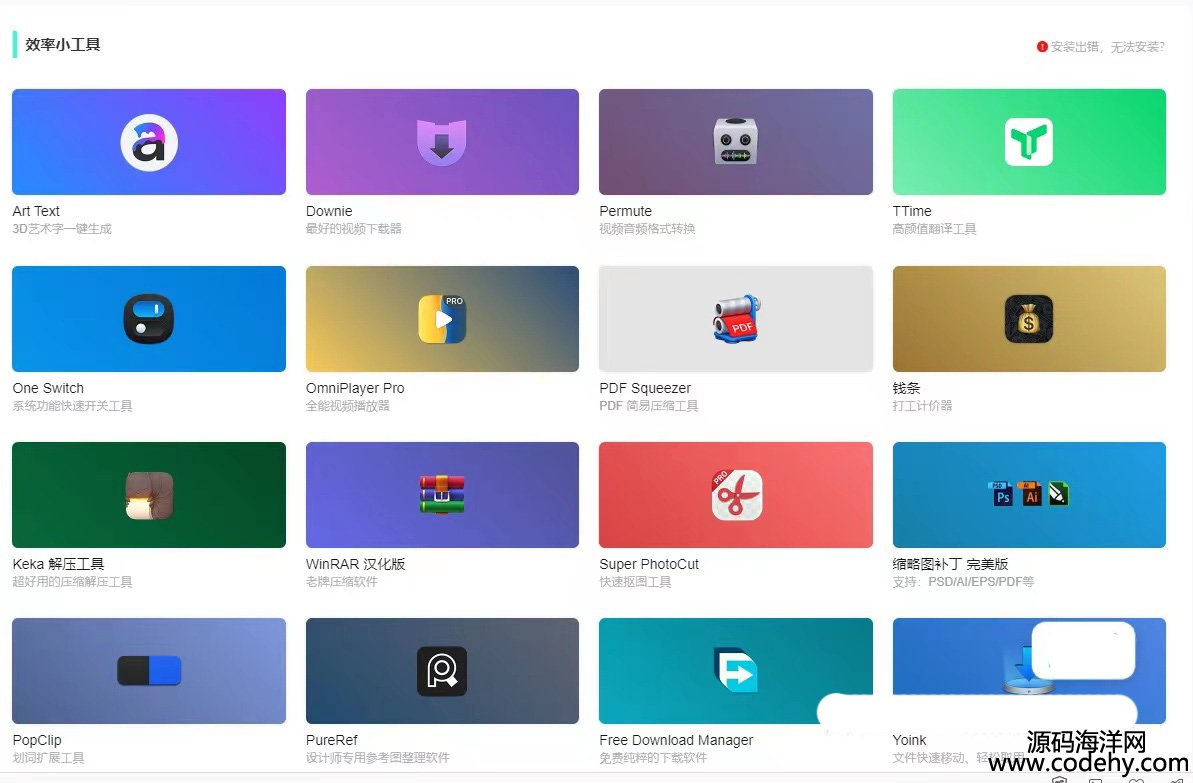Click the OmniPlayer Pro title
The width and height of the screenshot is (1193, 783).
click(x=355, y=388)
